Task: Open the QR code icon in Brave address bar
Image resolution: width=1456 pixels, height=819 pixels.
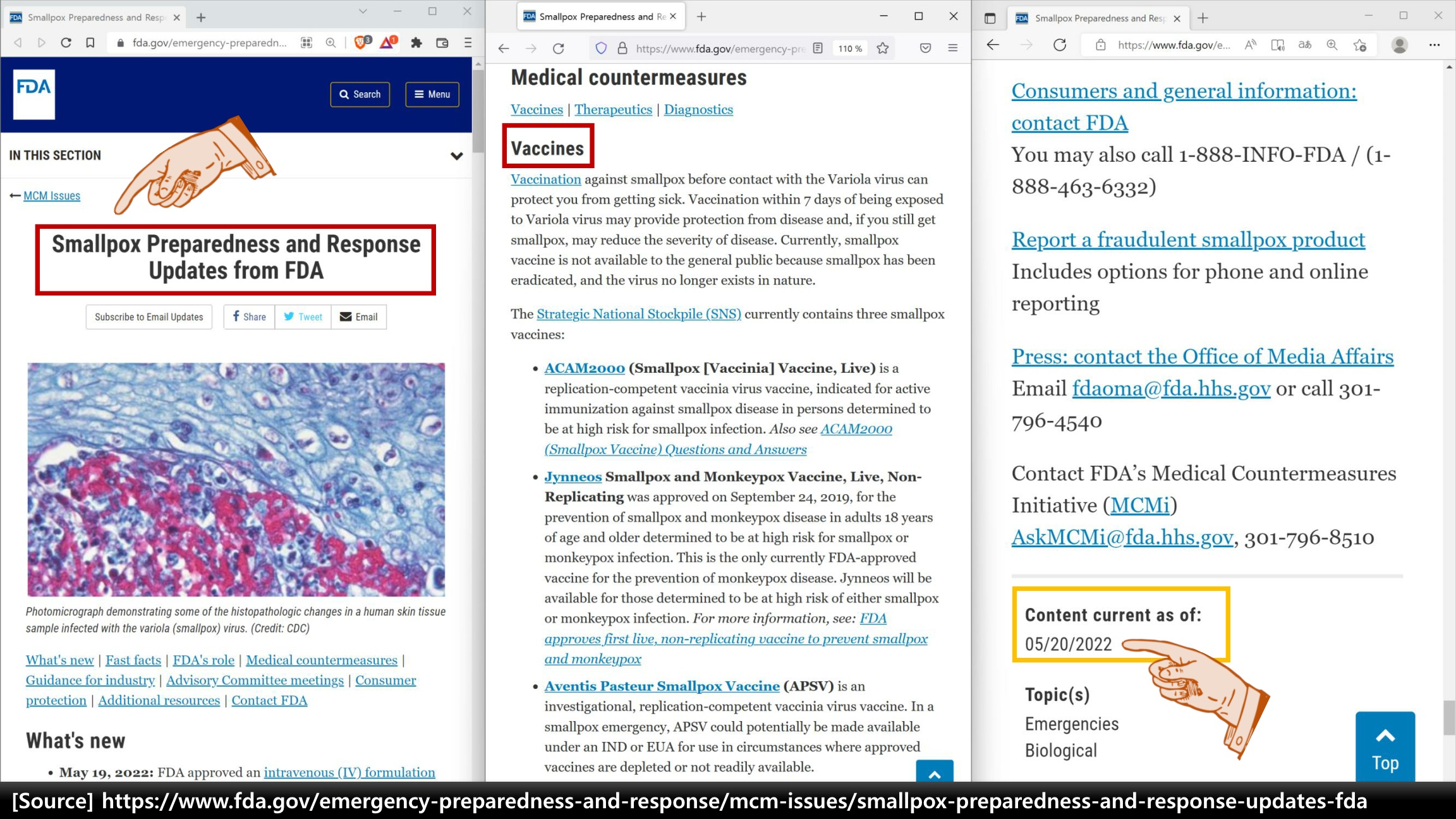Action: 306,42
